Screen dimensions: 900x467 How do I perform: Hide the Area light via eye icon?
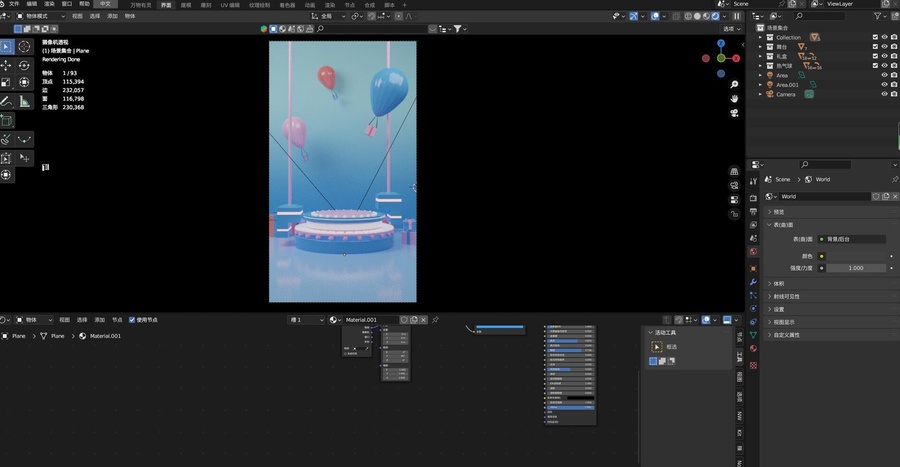tap(885, 75)
